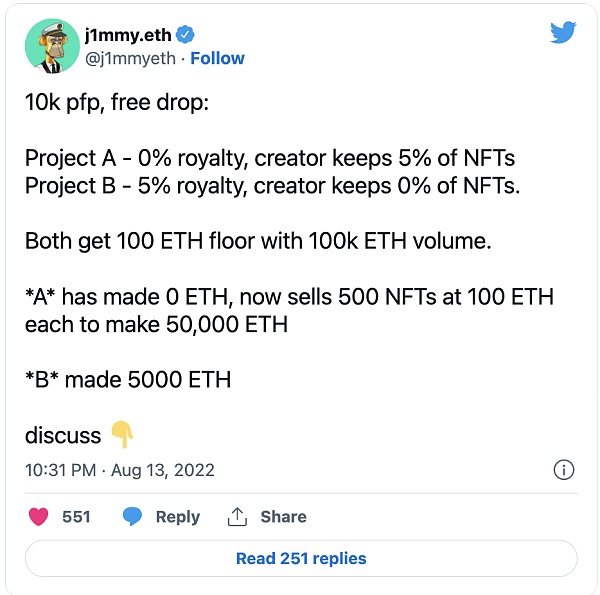Click the share upload arrow icon
600x595 pixels.
point(237,517)
